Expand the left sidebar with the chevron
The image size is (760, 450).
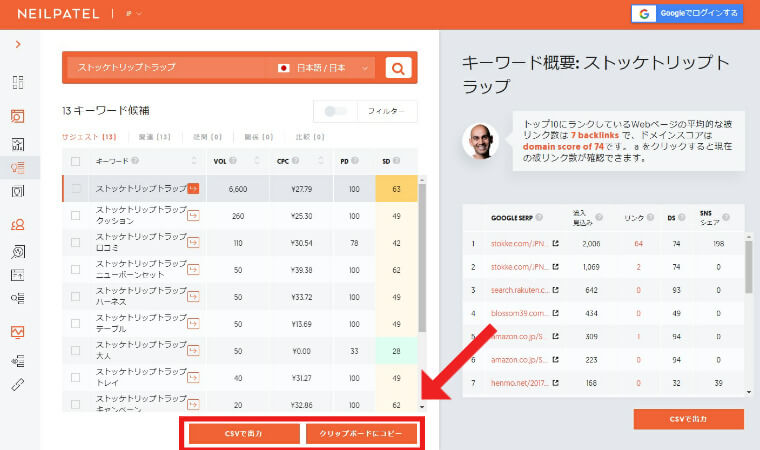coord(18,45)
